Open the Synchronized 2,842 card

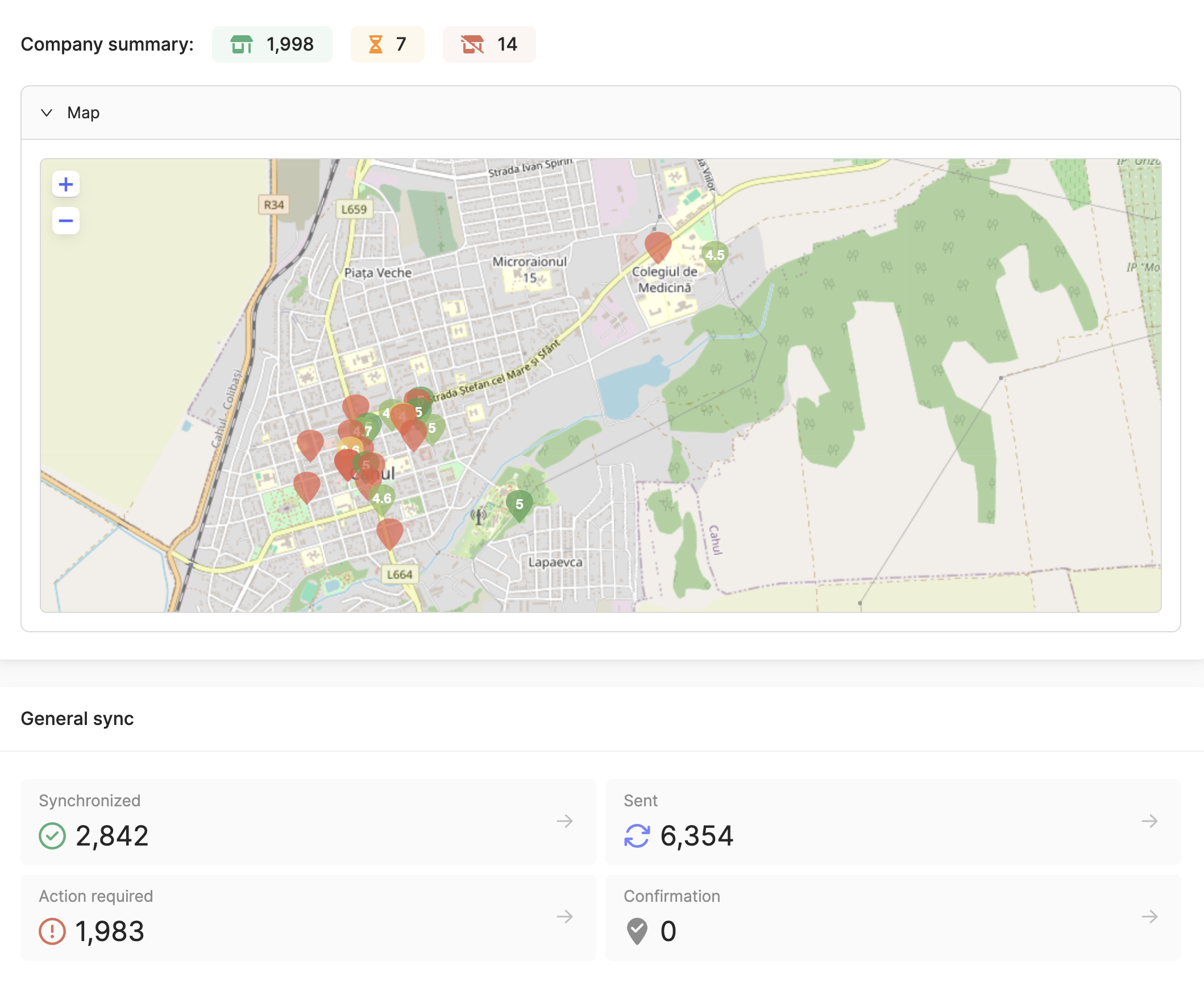coord(309,822)
